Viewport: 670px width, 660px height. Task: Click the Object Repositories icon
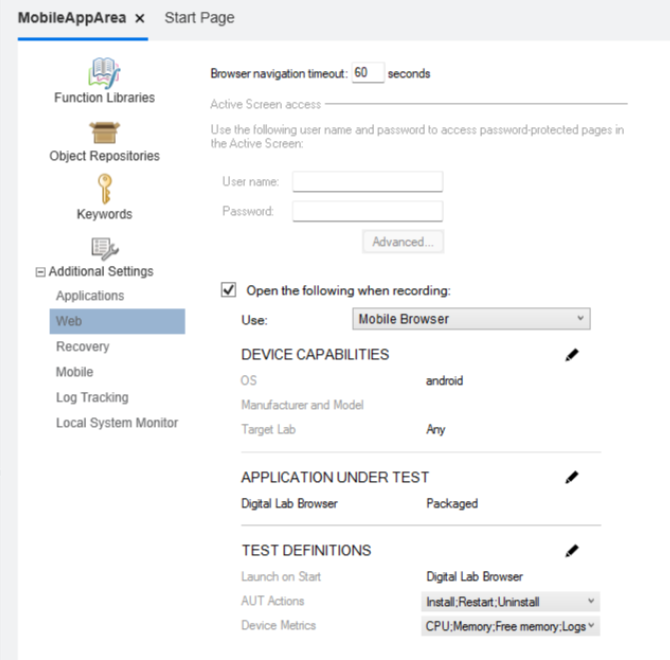[x=104, y=132]
